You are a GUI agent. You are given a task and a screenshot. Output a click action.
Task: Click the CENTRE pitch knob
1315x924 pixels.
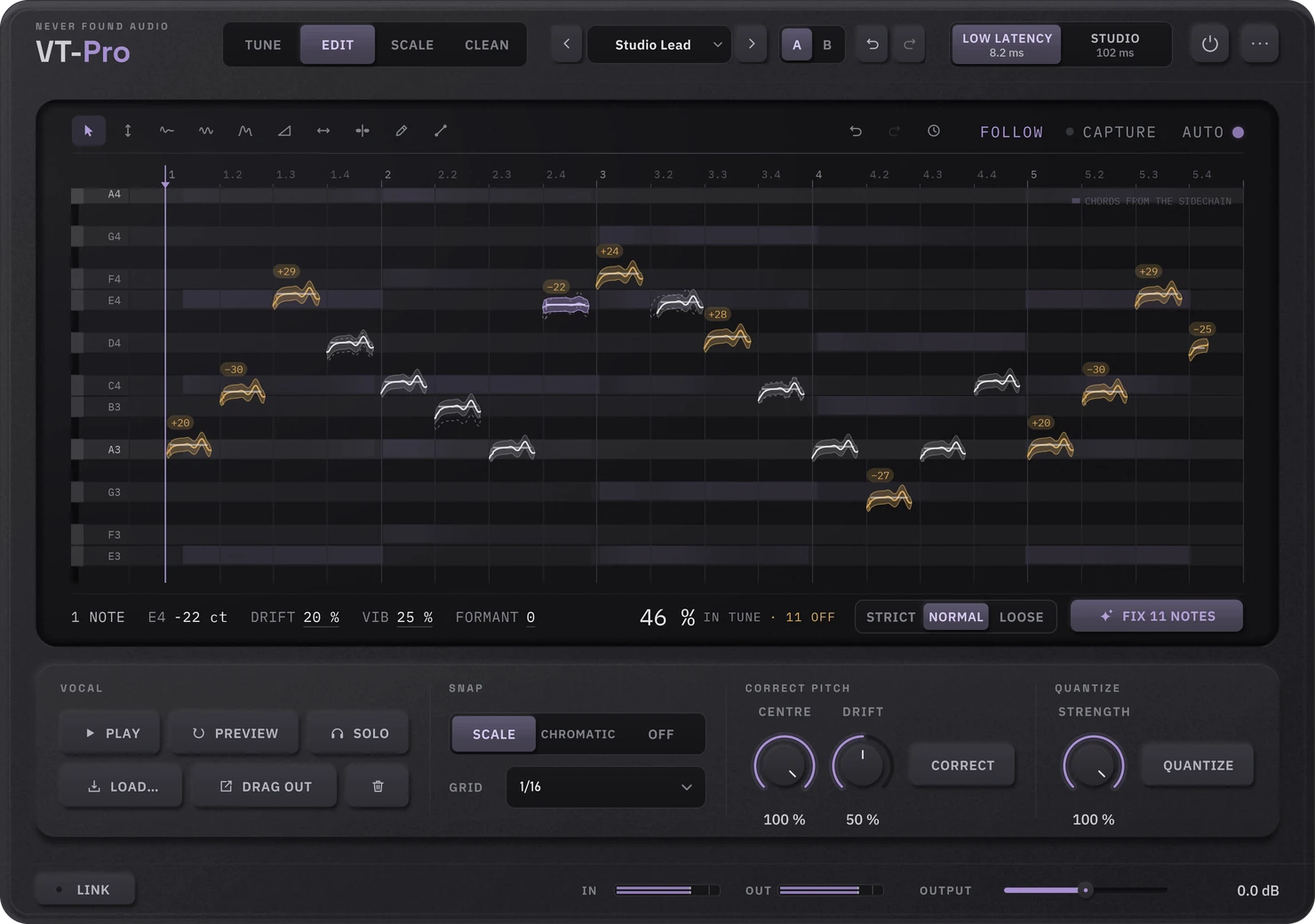click(x=785, y=765)
